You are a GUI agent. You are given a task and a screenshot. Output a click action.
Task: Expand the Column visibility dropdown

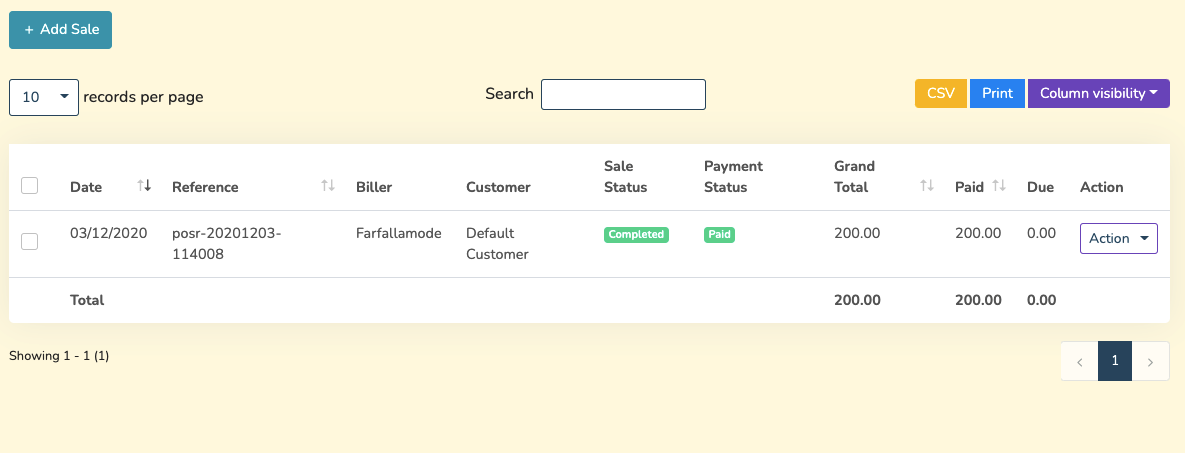(x=1098, y=93)
